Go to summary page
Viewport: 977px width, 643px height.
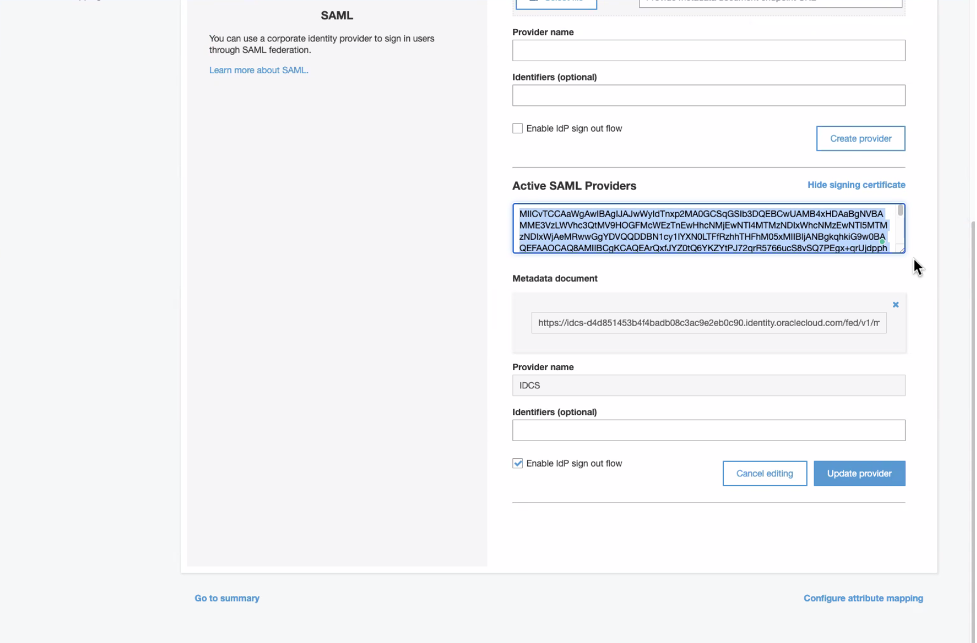pyautogui.click(x=227, y=598)
